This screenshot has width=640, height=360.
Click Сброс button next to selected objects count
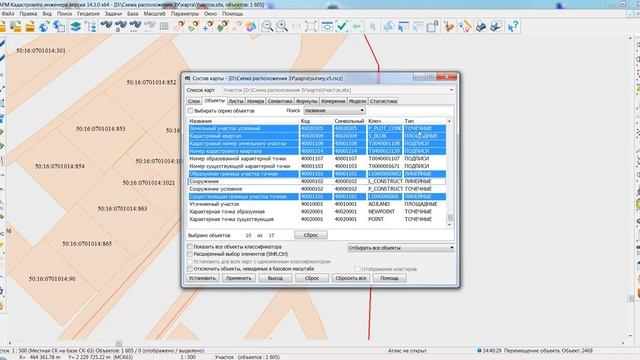pos(311,235)
